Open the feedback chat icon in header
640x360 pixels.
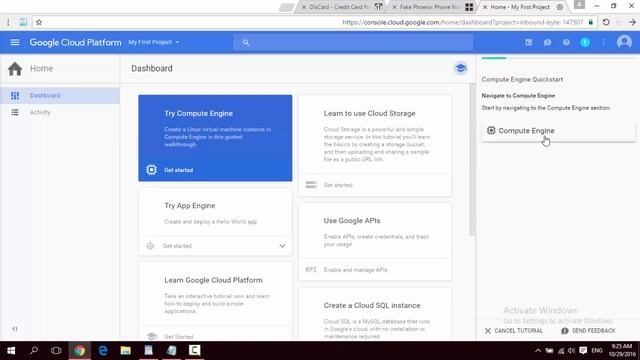click(x=547, y=42)
